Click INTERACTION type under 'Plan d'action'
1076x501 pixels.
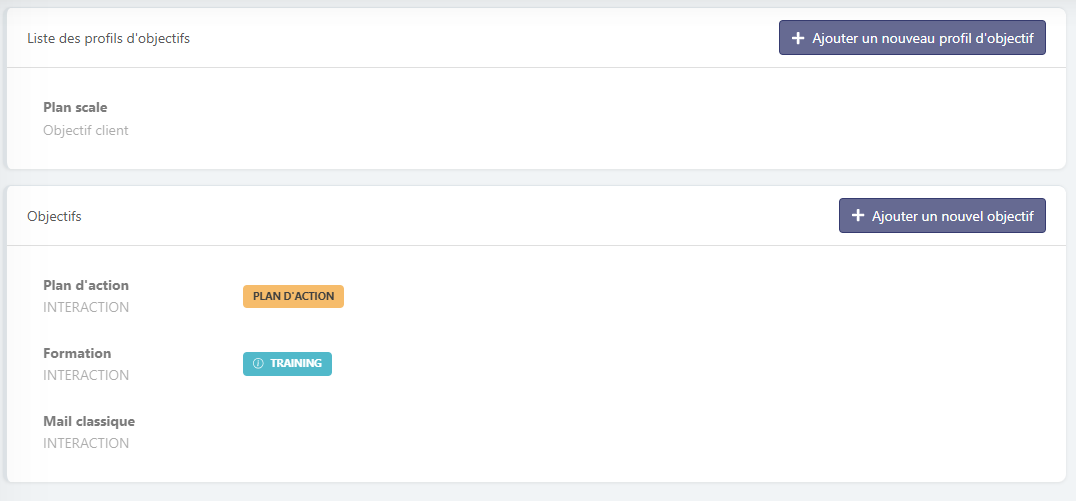pos(86,308)
